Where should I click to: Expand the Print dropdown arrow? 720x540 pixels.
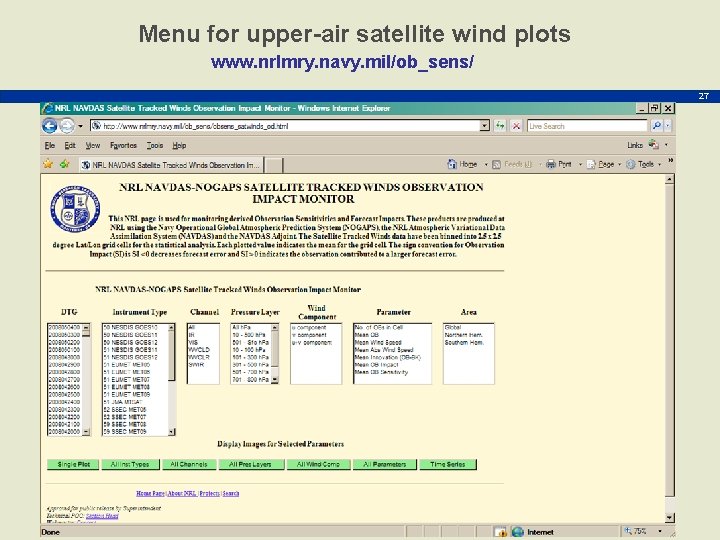pos(580,164)
